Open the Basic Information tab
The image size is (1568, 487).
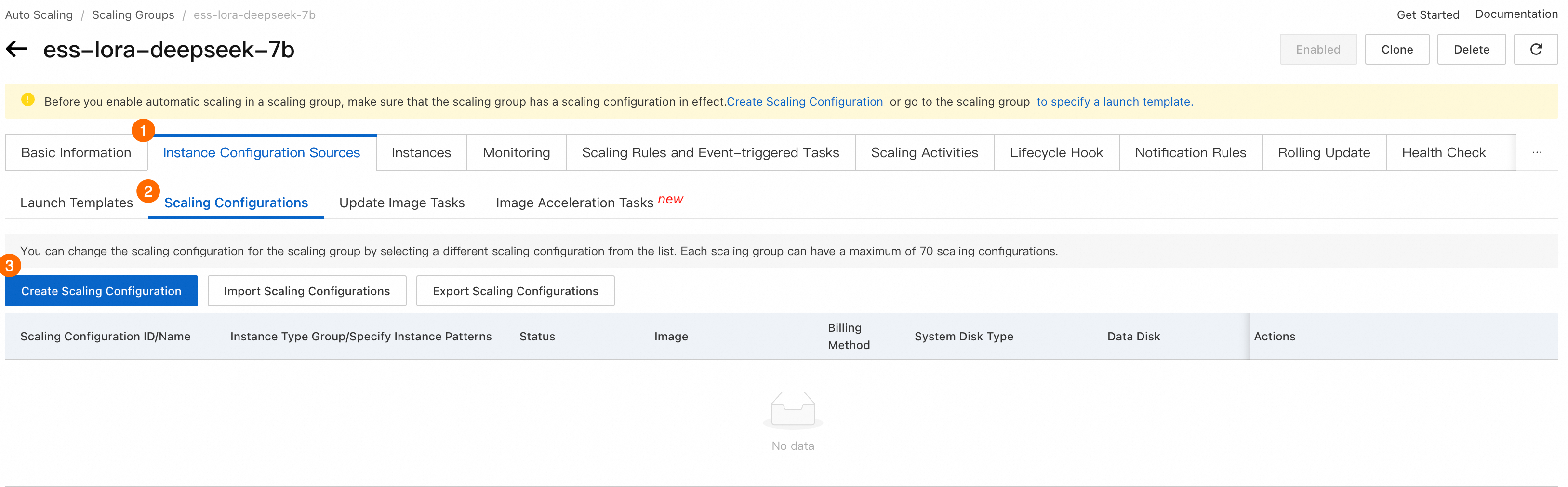pos(76,153)
